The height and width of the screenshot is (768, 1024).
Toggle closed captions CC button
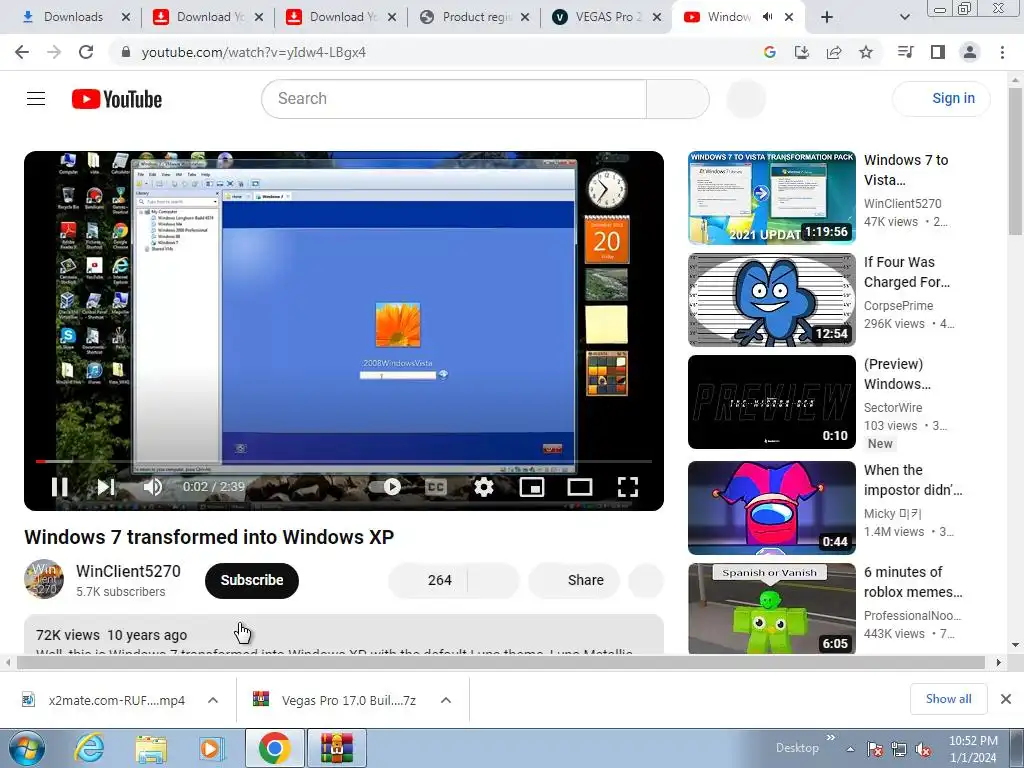(x=436, y=487)
